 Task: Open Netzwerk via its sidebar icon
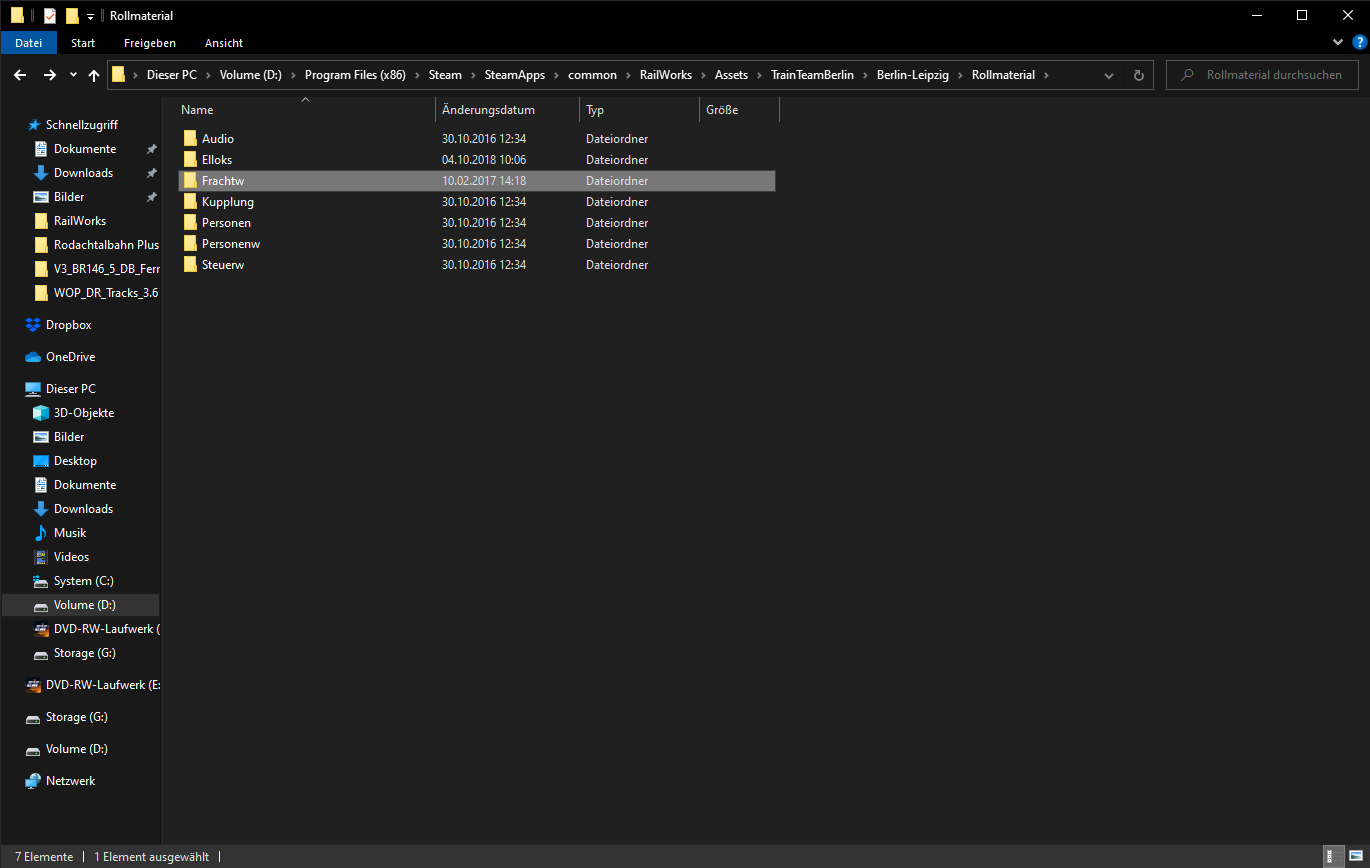tap(33, 781)
